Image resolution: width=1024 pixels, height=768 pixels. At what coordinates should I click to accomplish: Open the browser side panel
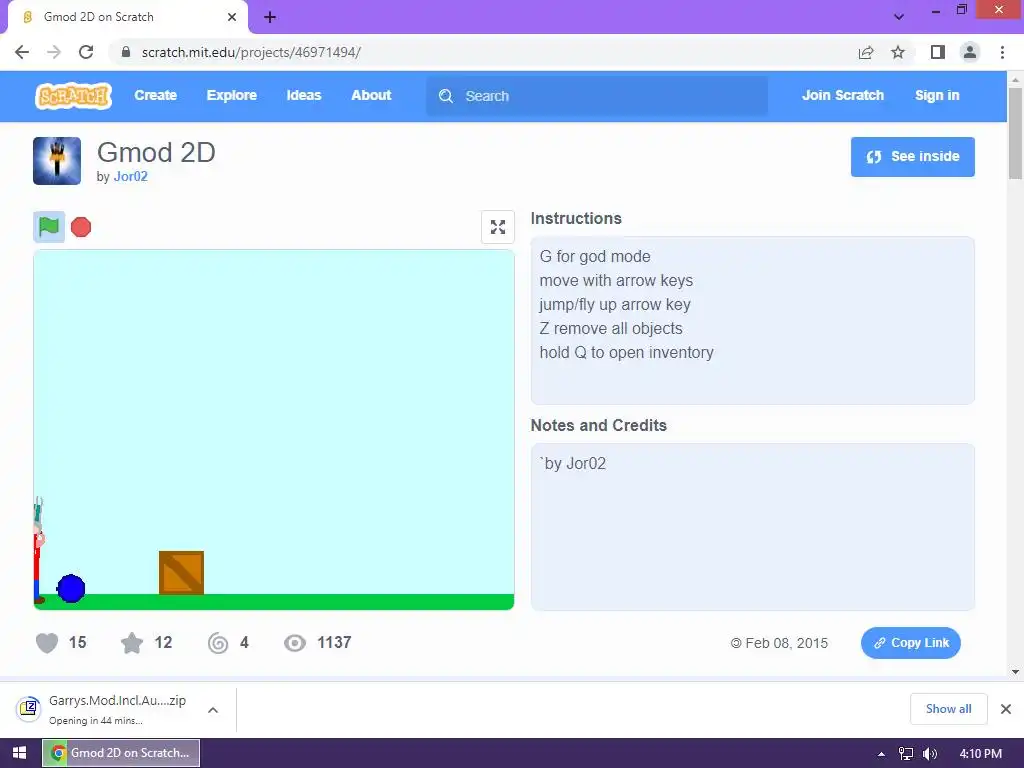pos(938,52)
